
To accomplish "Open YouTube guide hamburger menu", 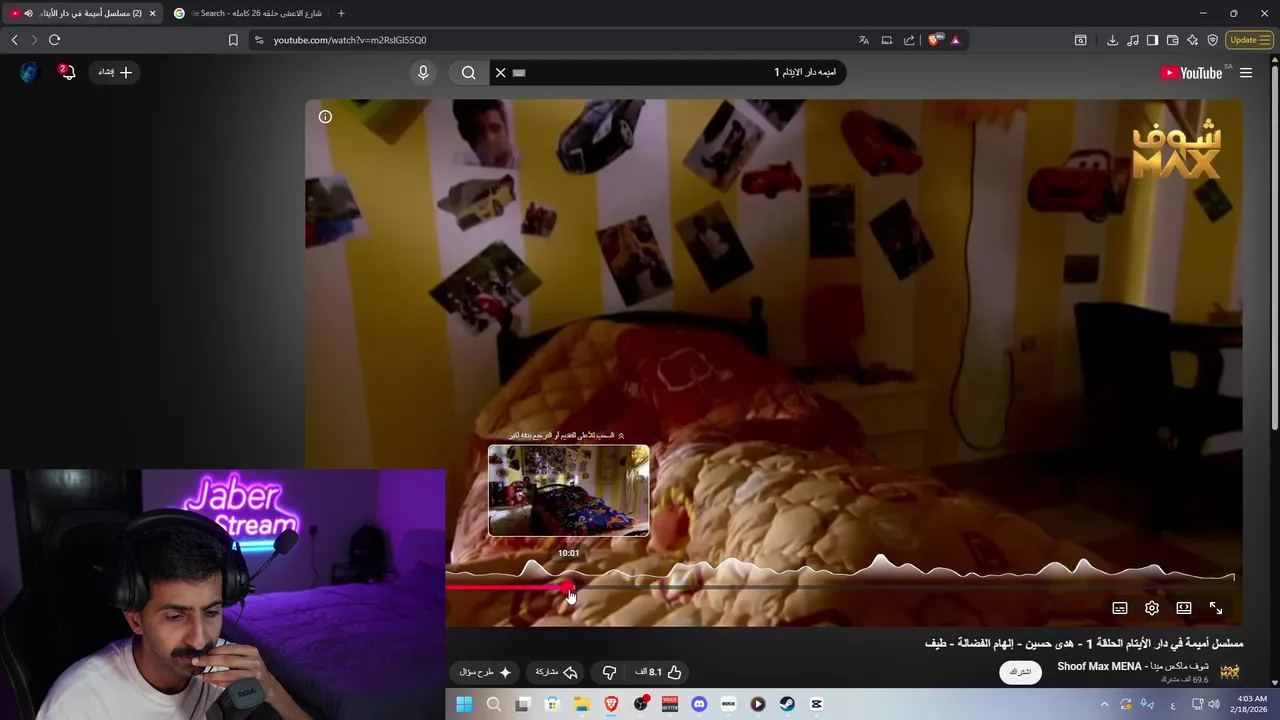I will pyautogui.click(x=1246, y=73).
